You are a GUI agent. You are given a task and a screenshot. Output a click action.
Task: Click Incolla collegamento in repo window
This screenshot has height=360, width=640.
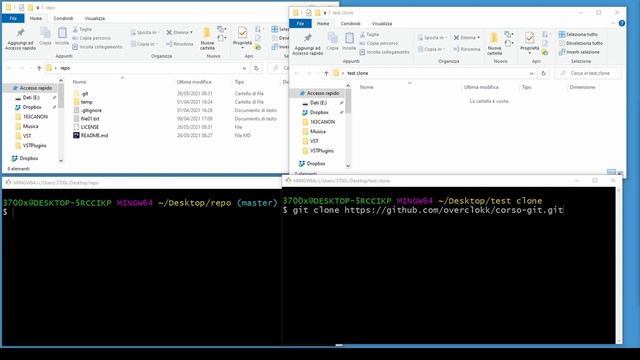coord(98,47)
